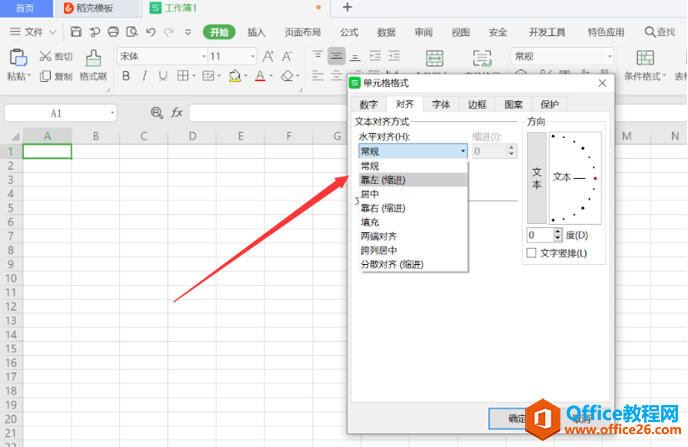688x447 pixels.
Task: Open the font size 11 dropdown
Action: point(252,56)
